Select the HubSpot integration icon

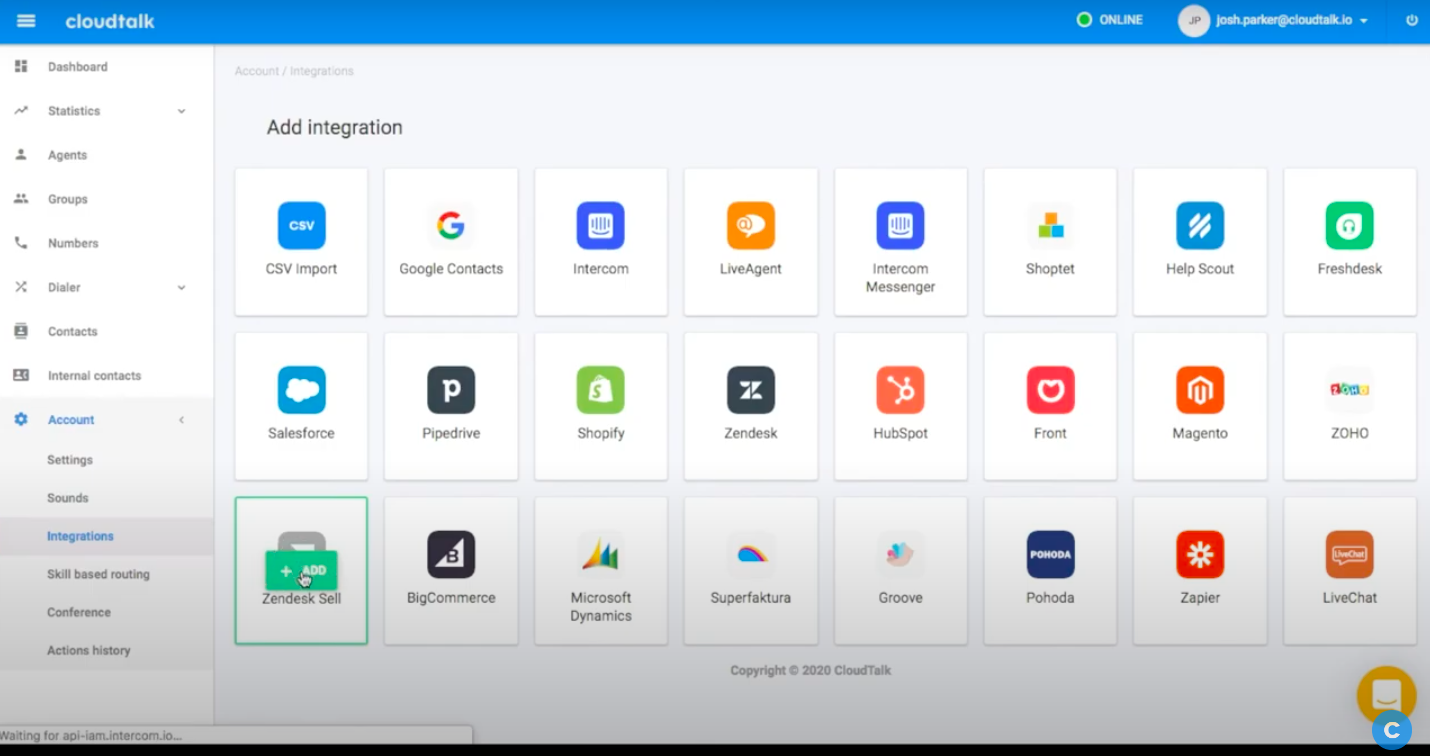[901, 390]
